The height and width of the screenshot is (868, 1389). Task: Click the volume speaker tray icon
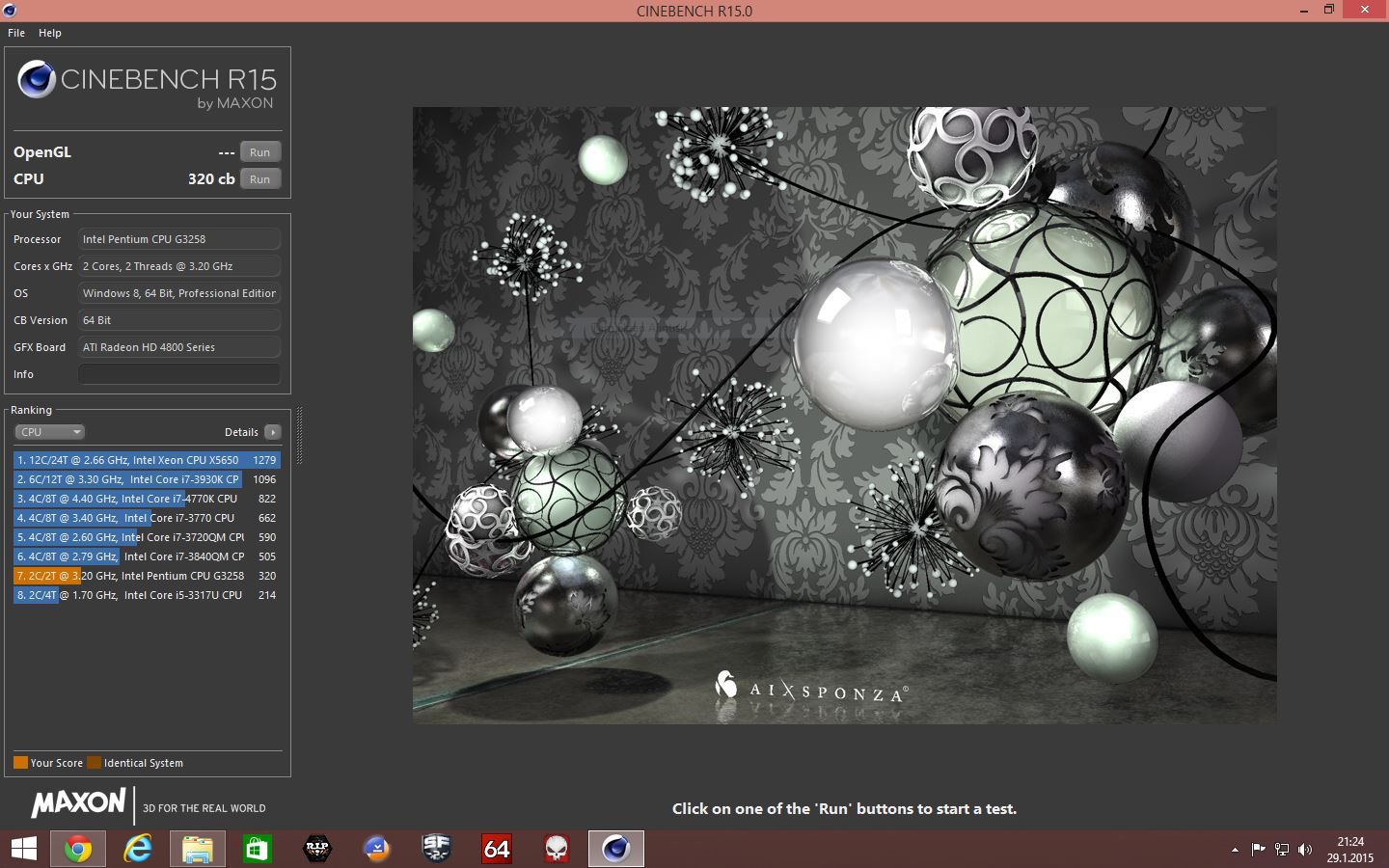[x=1305, y=850]
